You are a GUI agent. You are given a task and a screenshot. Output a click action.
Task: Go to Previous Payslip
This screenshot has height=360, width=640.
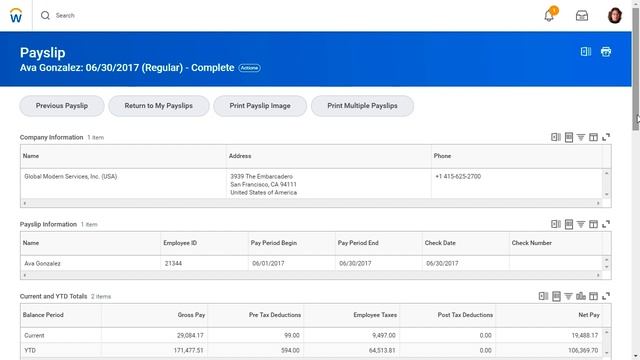coord(62,106)
